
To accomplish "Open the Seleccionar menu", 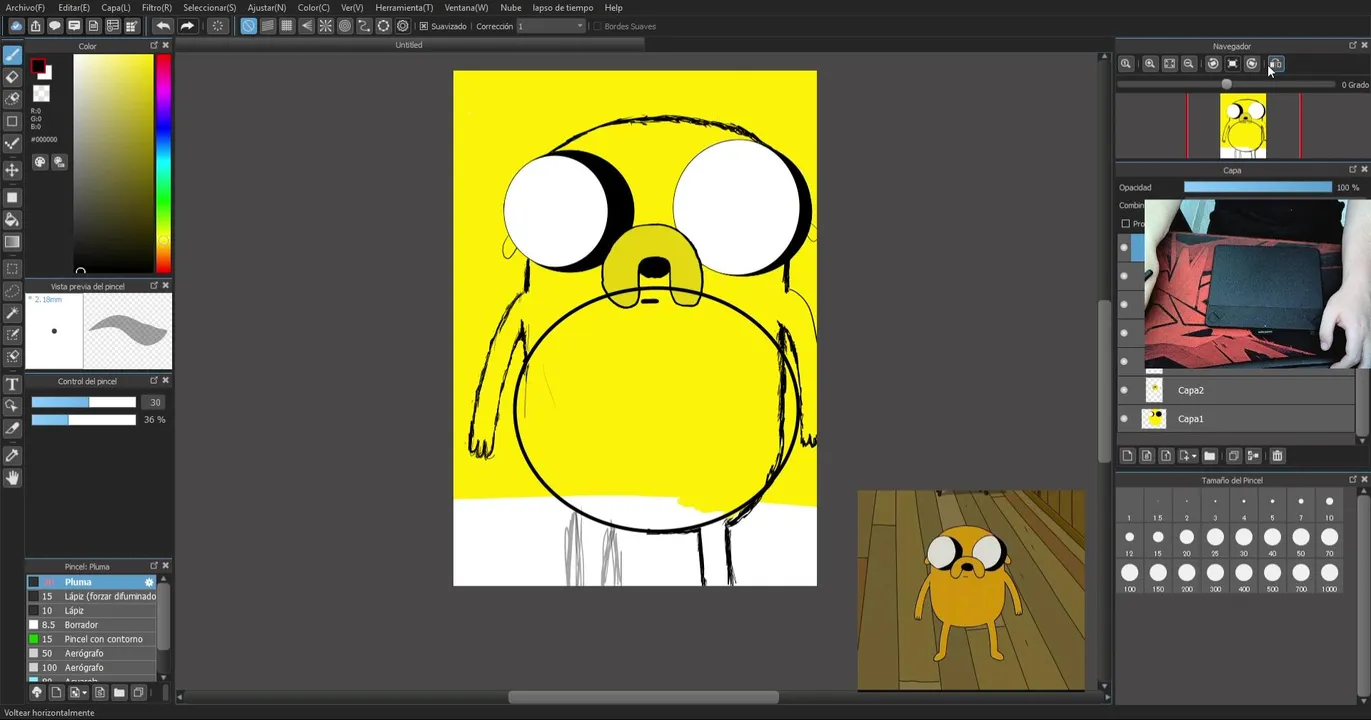I will [x=210, y=8].
